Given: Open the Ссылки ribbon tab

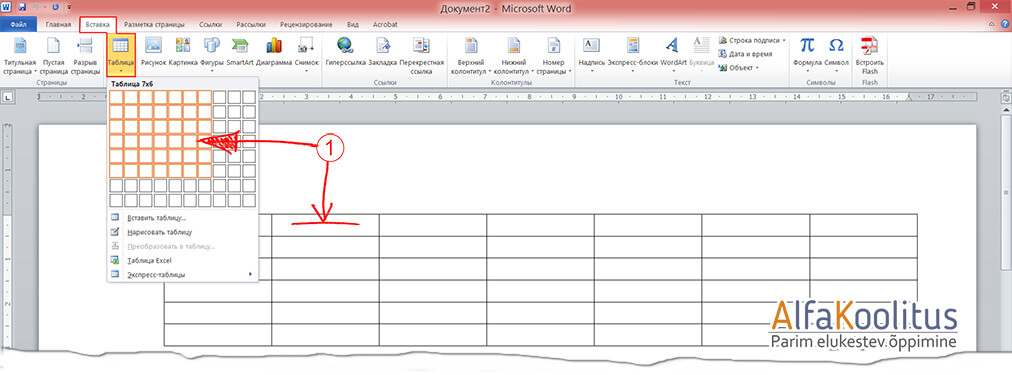Looking at the screenshot, I should click(211, 25).
